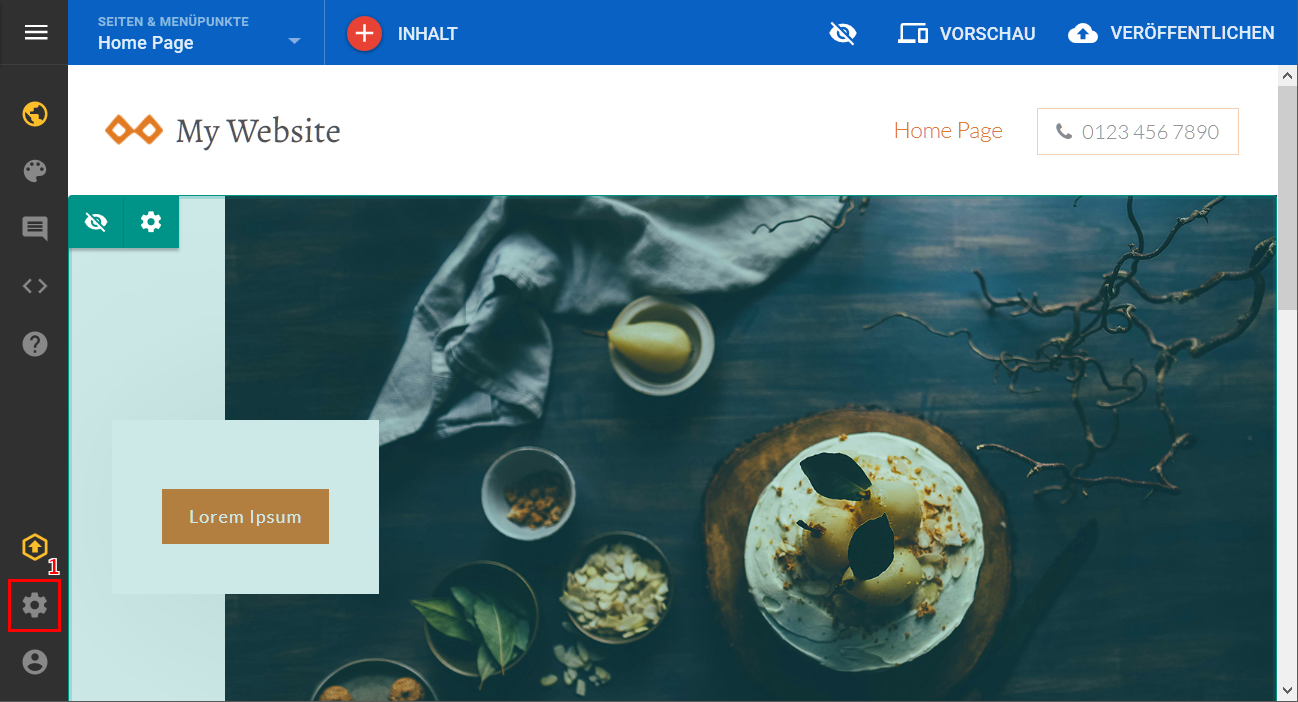The width and height of the screenshot is (1298, 702).
Task: Select the Home Page navigation menu item
Action: 948,131
